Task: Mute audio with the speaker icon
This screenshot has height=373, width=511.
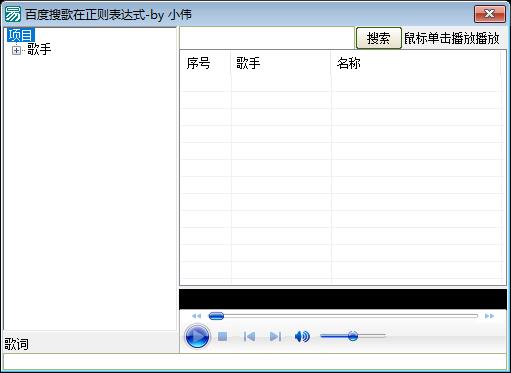Action: coord(302,336)
